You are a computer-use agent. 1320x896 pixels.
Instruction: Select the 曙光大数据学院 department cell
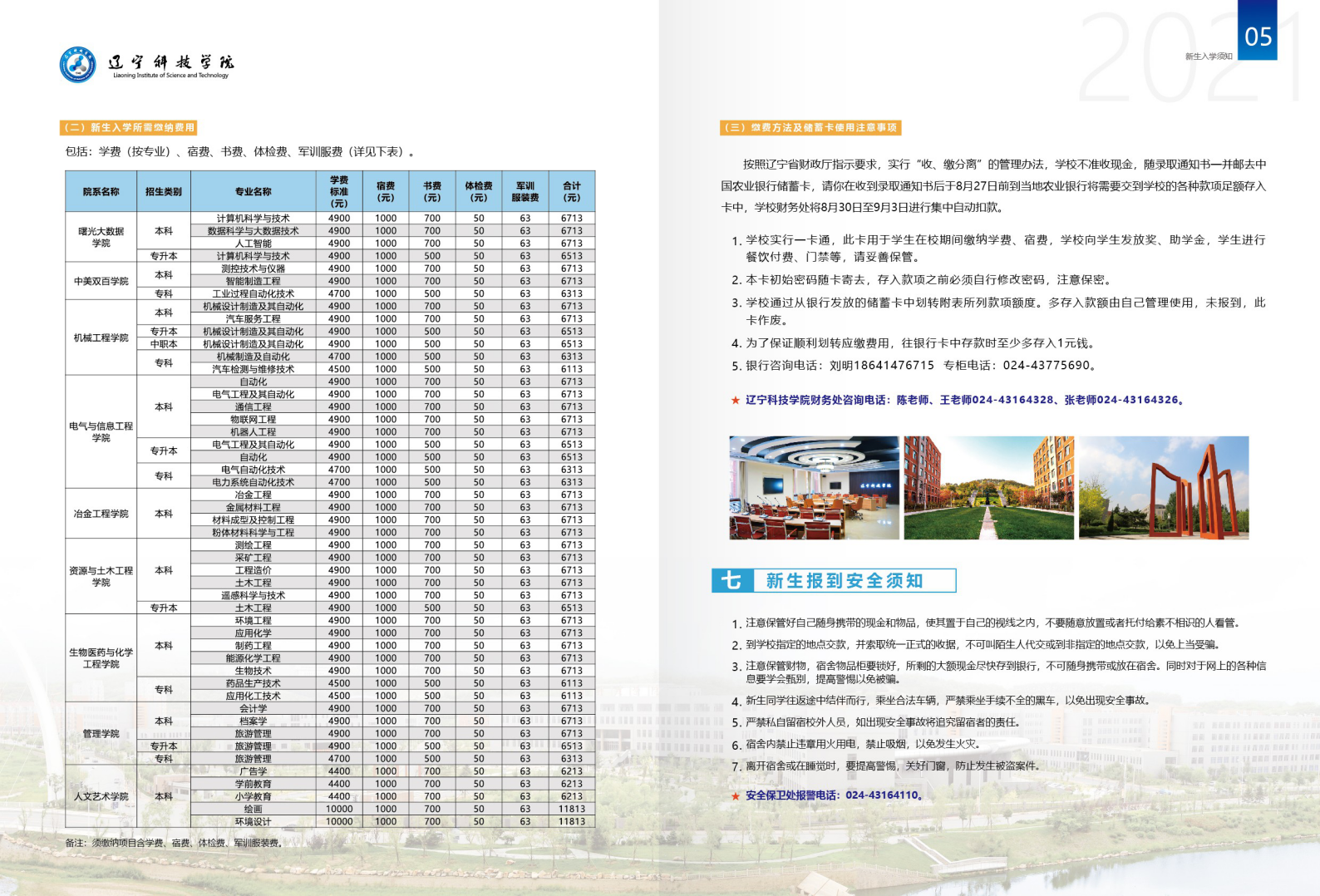click(101, 237)
